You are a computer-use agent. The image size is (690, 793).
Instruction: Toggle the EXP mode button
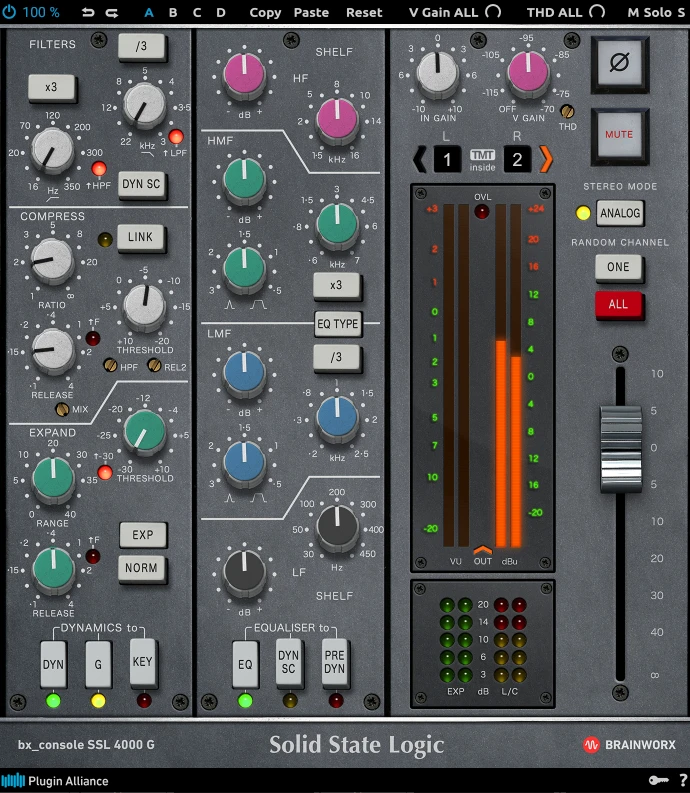[143, 535]
